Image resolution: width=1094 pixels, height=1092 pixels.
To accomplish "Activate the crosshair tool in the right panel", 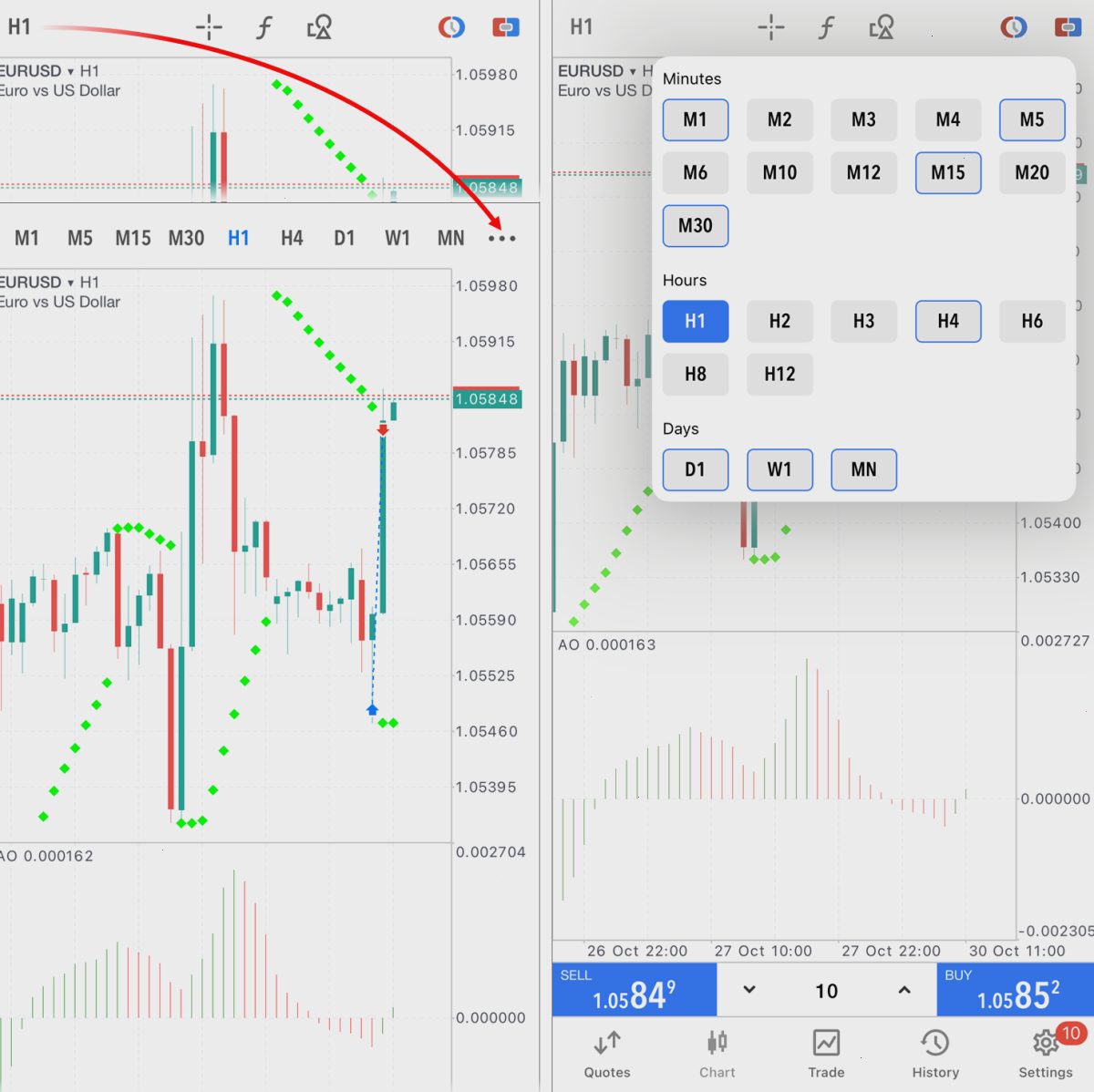I will click(x=771, y=27).
